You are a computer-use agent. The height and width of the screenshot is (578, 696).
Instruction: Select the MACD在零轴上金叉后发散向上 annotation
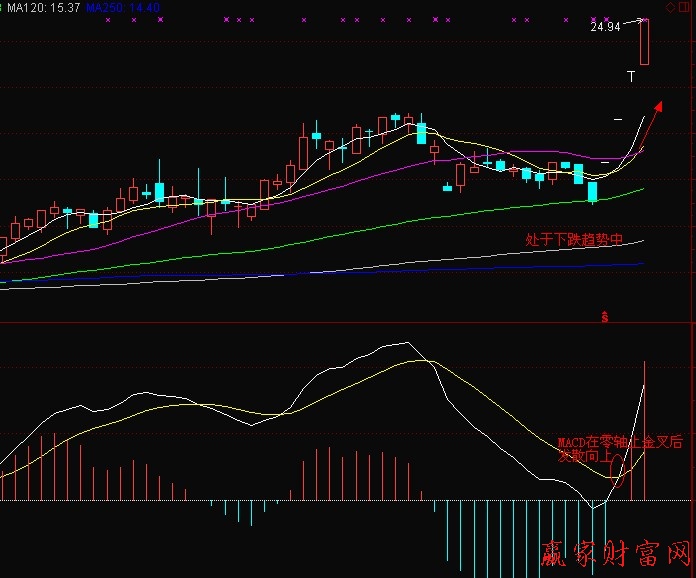pos(619,448)
